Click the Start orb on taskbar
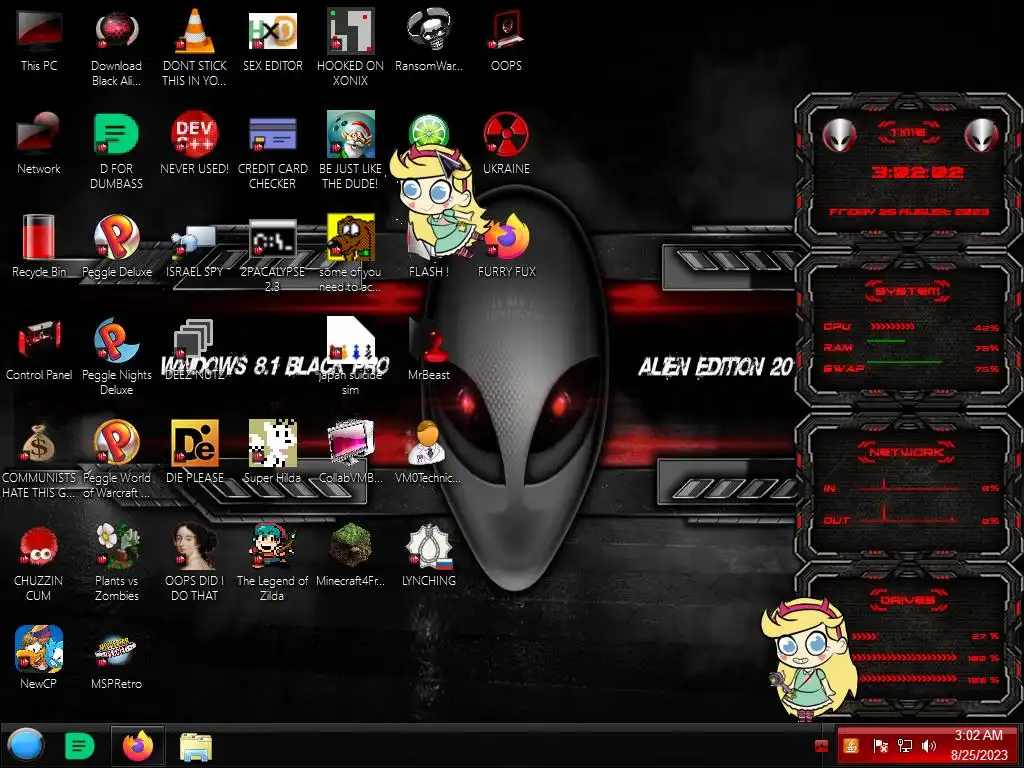Image resolution: width=1024 pixels, height=768 pixels. click(26, 746)
